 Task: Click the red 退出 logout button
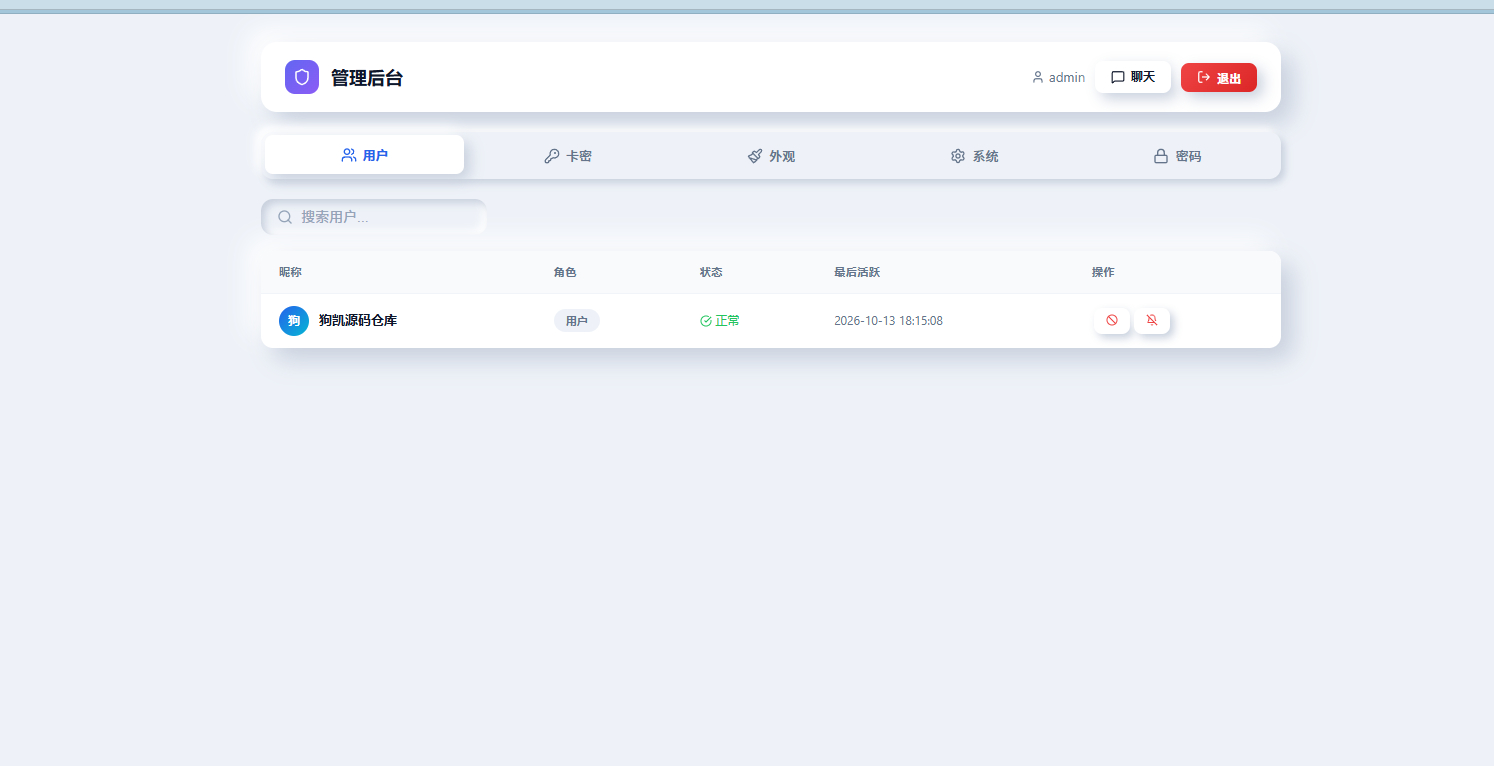click(1219, 77)
